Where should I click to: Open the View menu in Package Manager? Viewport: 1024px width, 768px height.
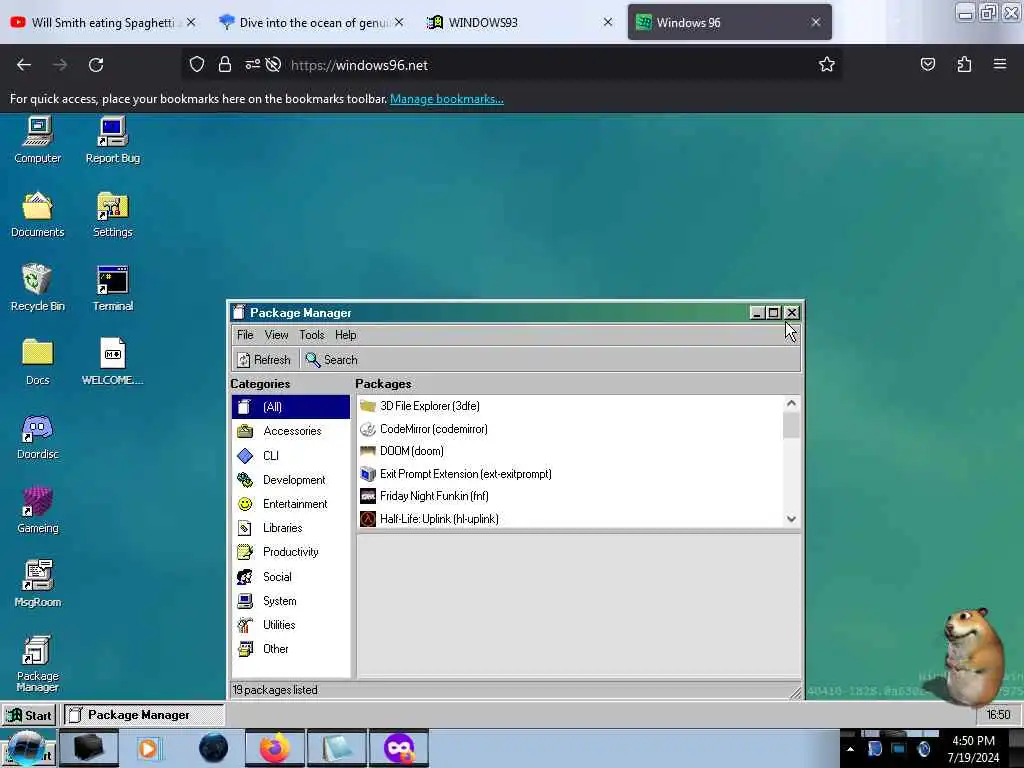(x=276, y=335)
